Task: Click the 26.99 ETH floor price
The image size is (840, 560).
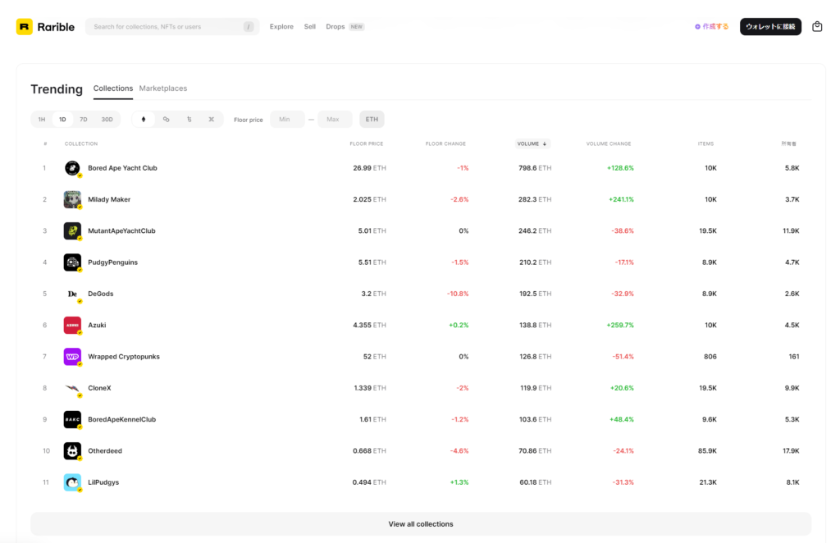Action: tap(369, 168)
